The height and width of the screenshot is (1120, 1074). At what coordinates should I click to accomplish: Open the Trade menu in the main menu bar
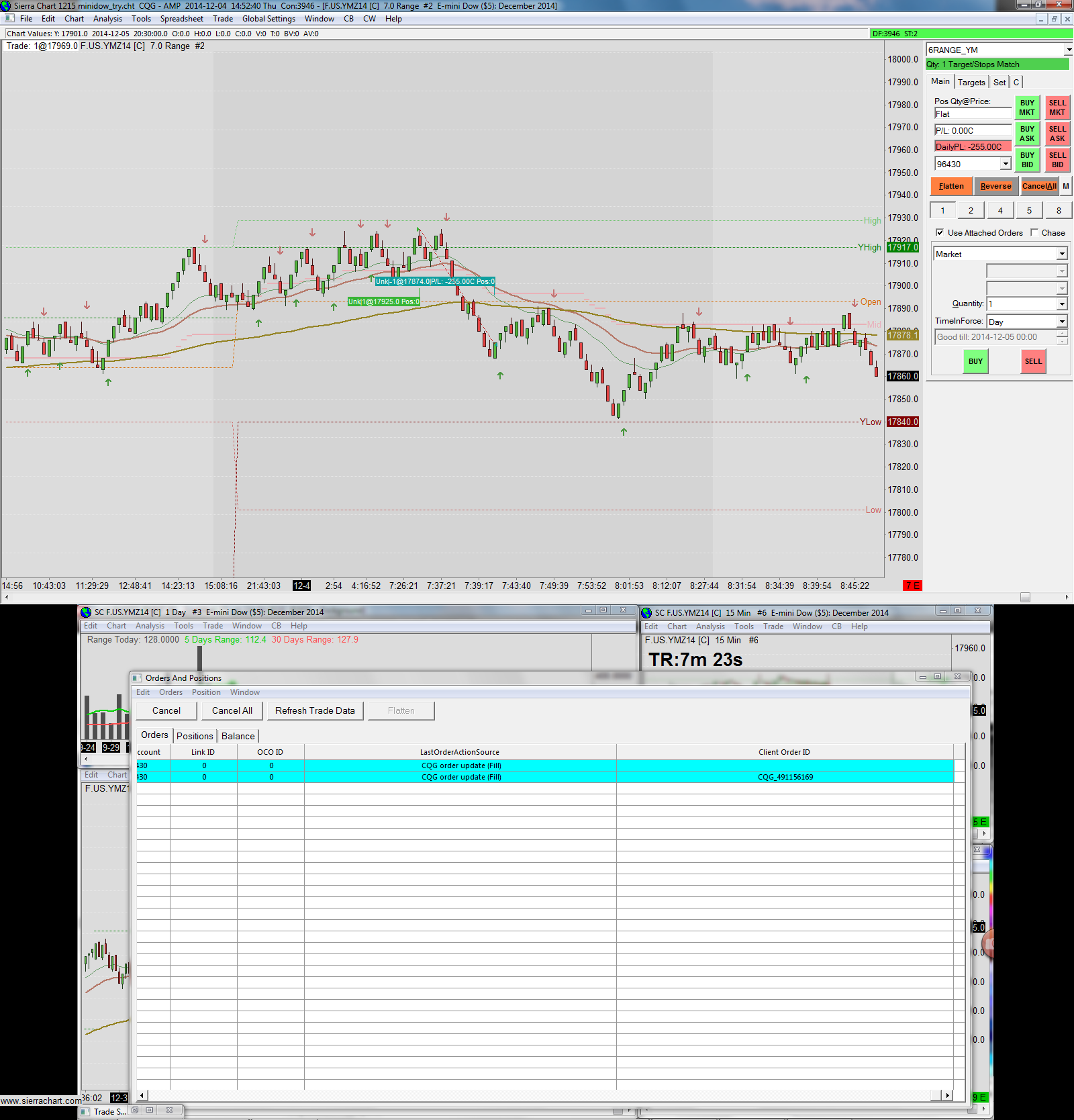click(x=223, y=19)
